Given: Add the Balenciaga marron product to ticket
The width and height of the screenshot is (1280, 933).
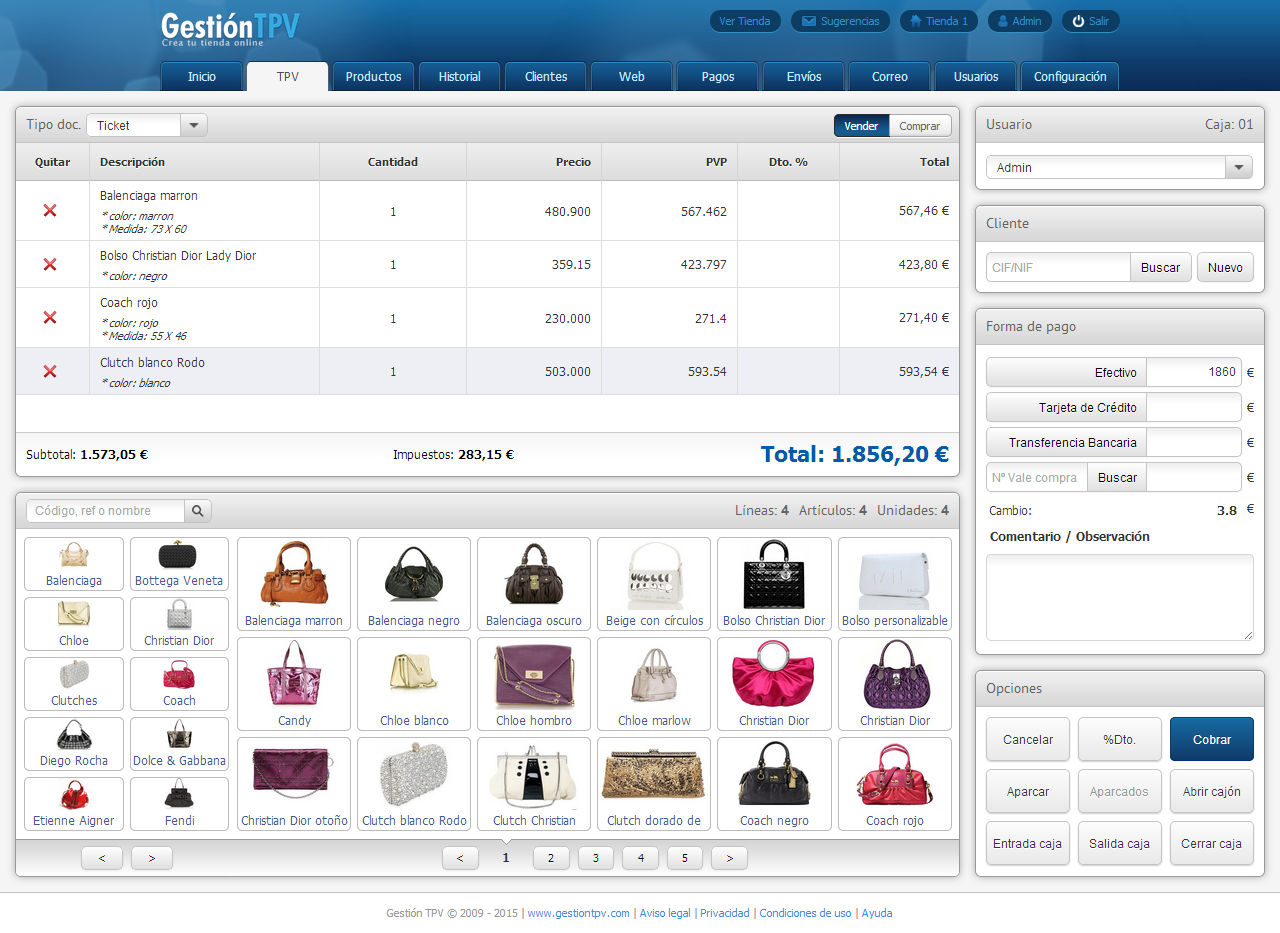Looking at the screenshot, I should coord(294,584).
